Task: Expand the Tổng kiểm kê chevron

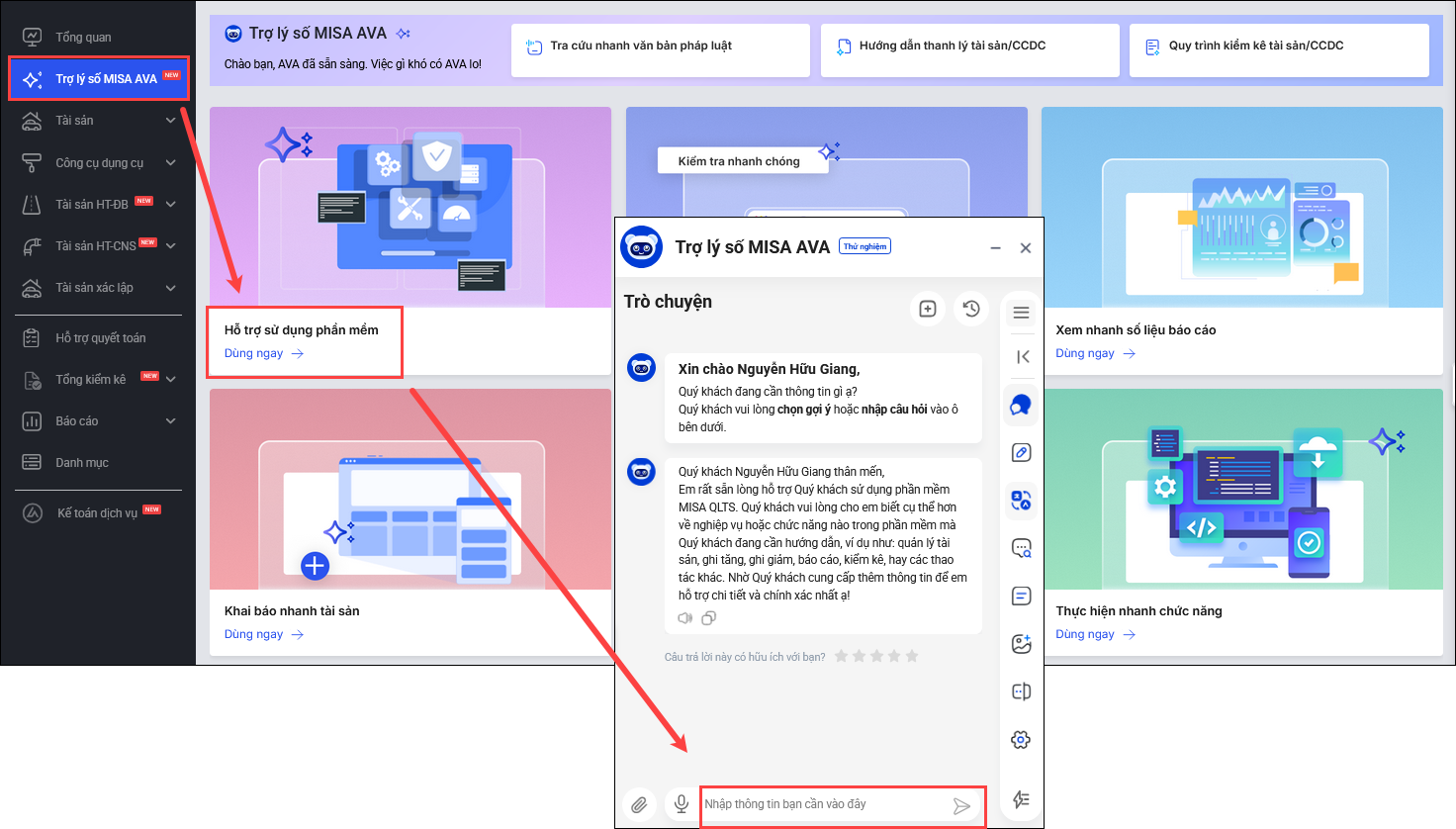Action: click(x=170, y=379)
